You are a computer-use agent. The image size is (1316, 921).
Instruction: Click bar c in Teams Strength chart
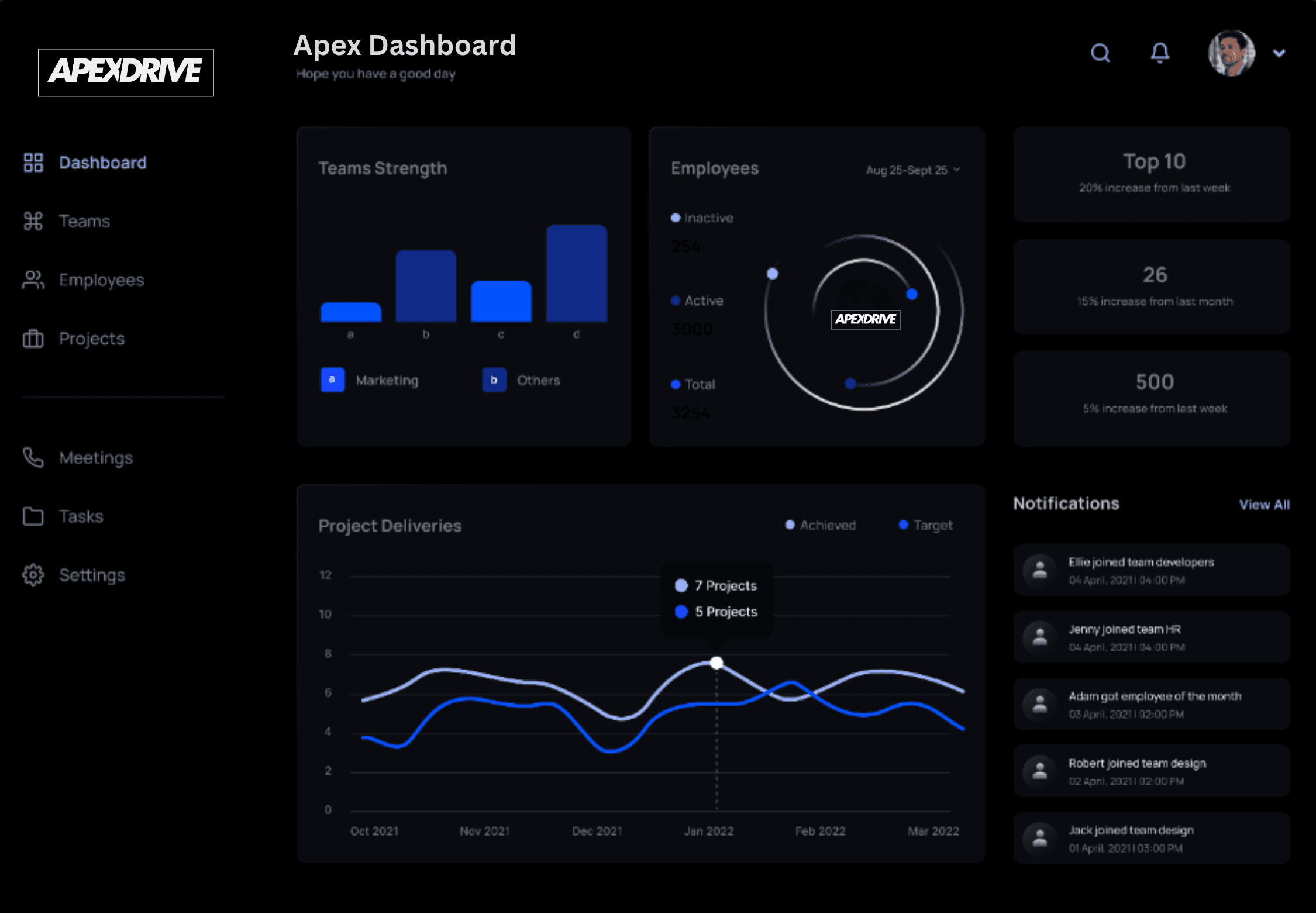pyautogui.click(x=501, y=301)
